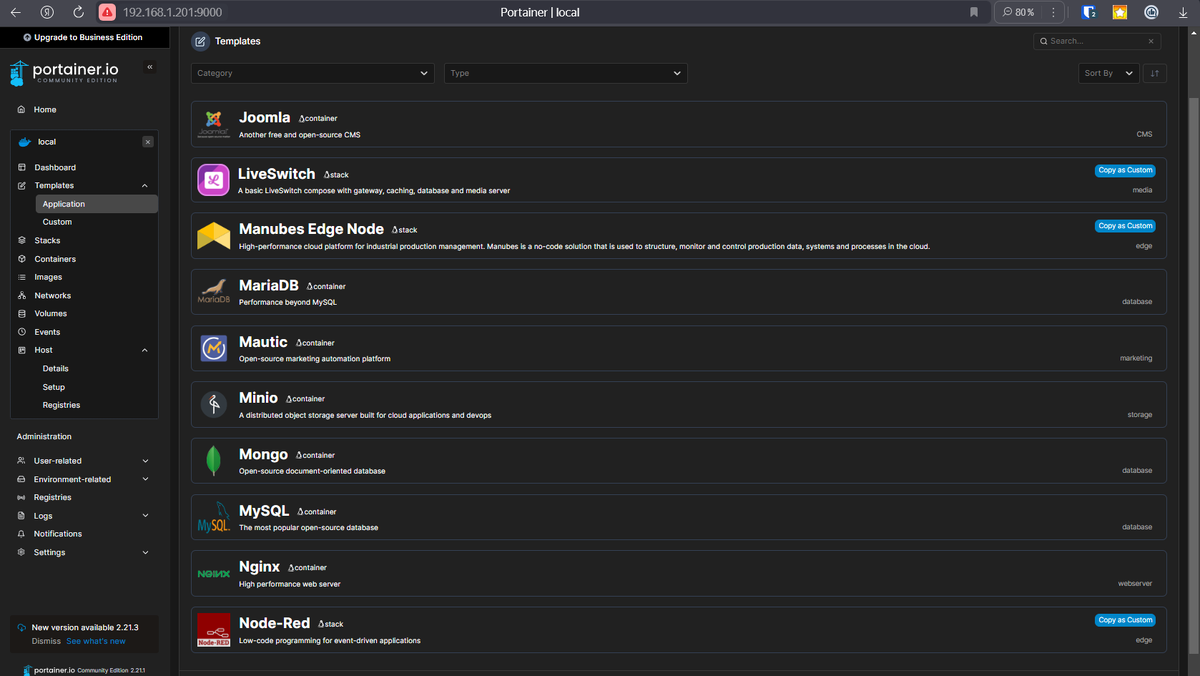Collapse sidebar using the double-chevron icon

click(x=150, y=67)
